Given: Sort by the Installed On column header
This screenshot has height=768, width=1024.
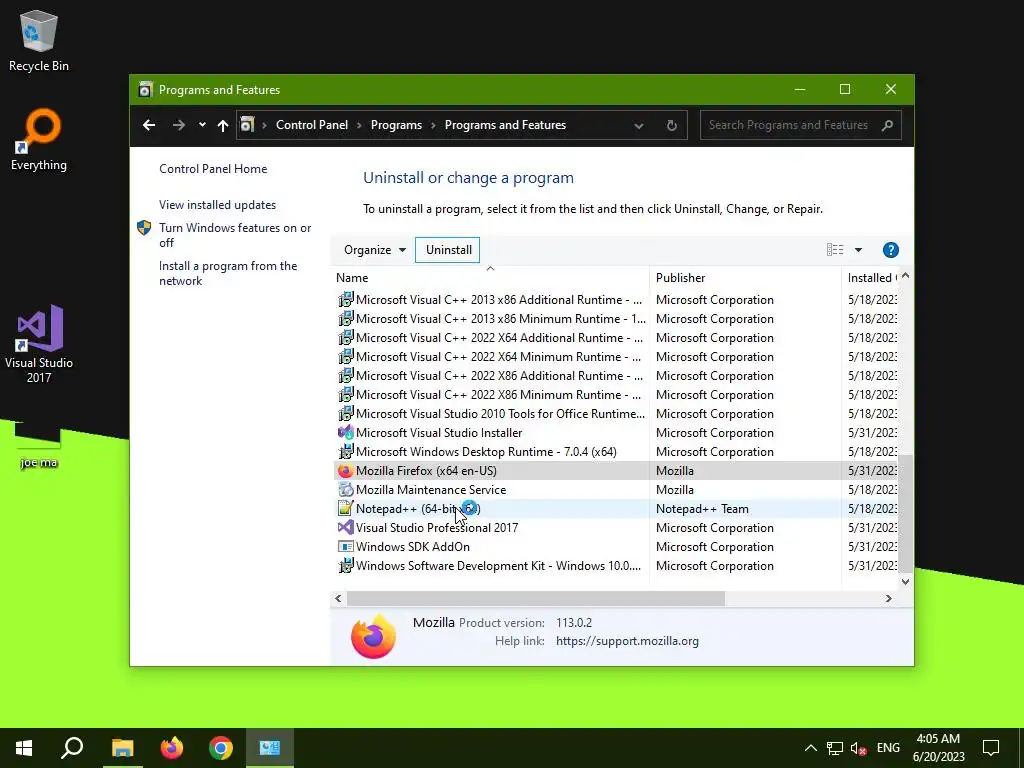Looking at the screenshot, I should point(871,278).
